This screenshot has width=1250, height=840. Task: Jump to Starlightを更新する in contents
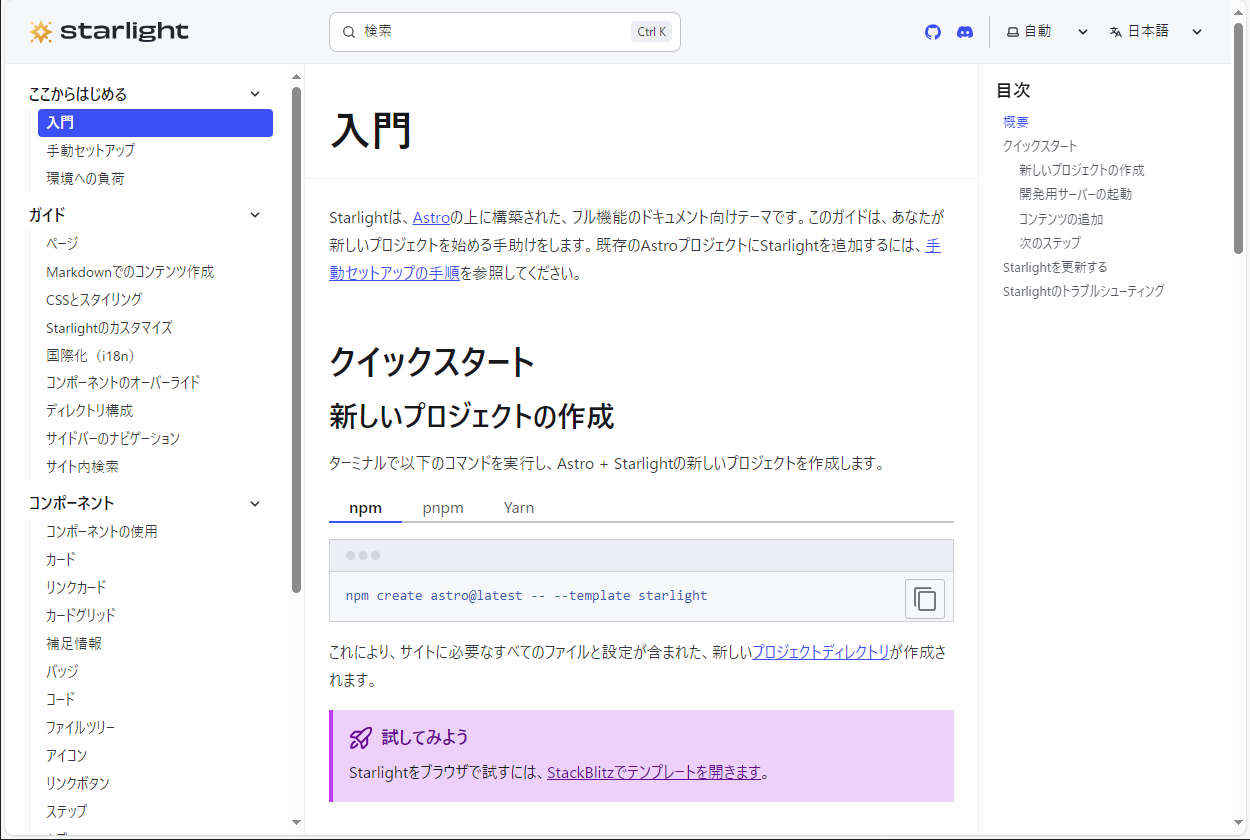tap(1055, 267)
